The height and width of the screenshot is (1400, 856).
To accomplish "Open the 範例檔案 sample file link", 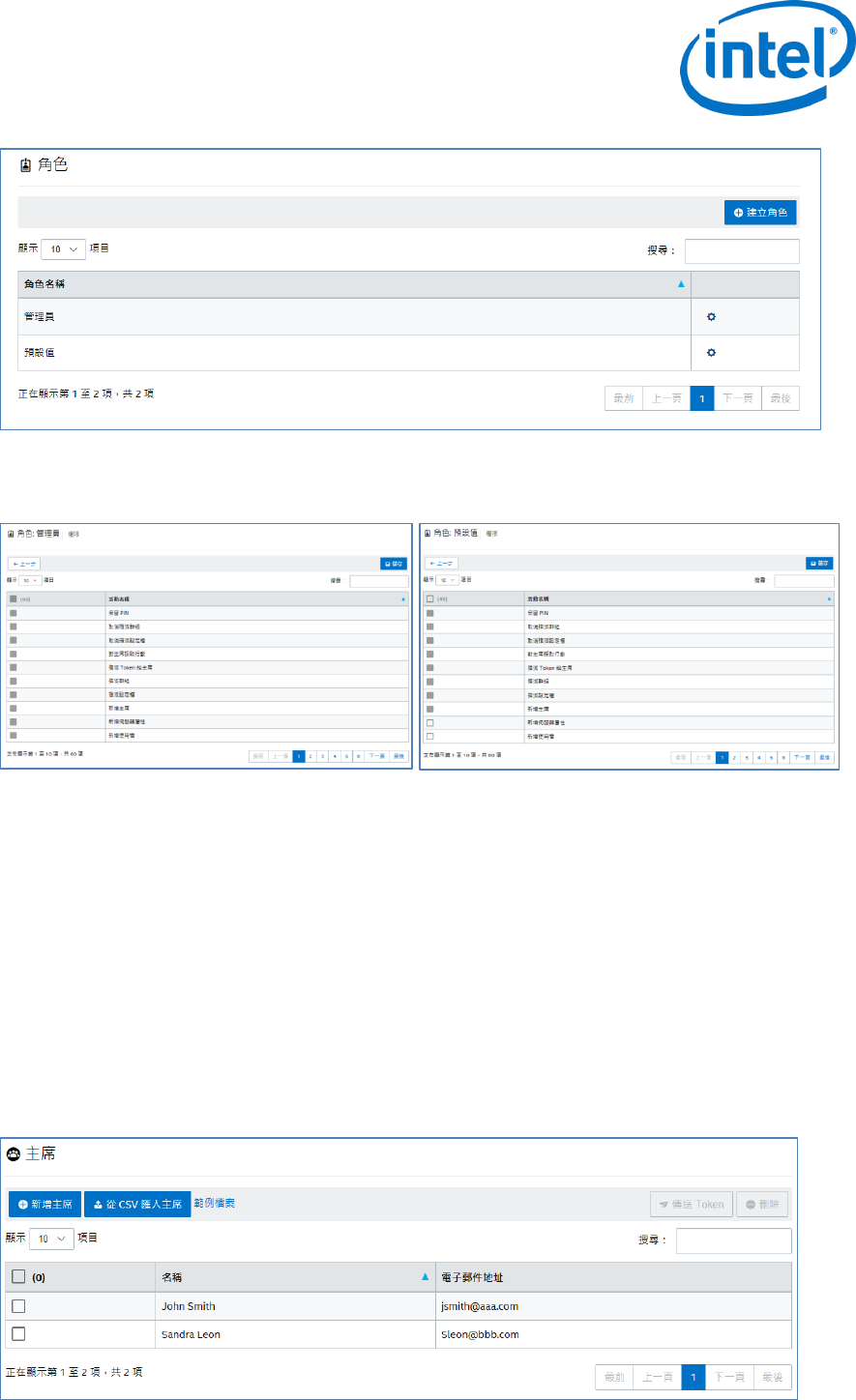I will point(214,1204).
